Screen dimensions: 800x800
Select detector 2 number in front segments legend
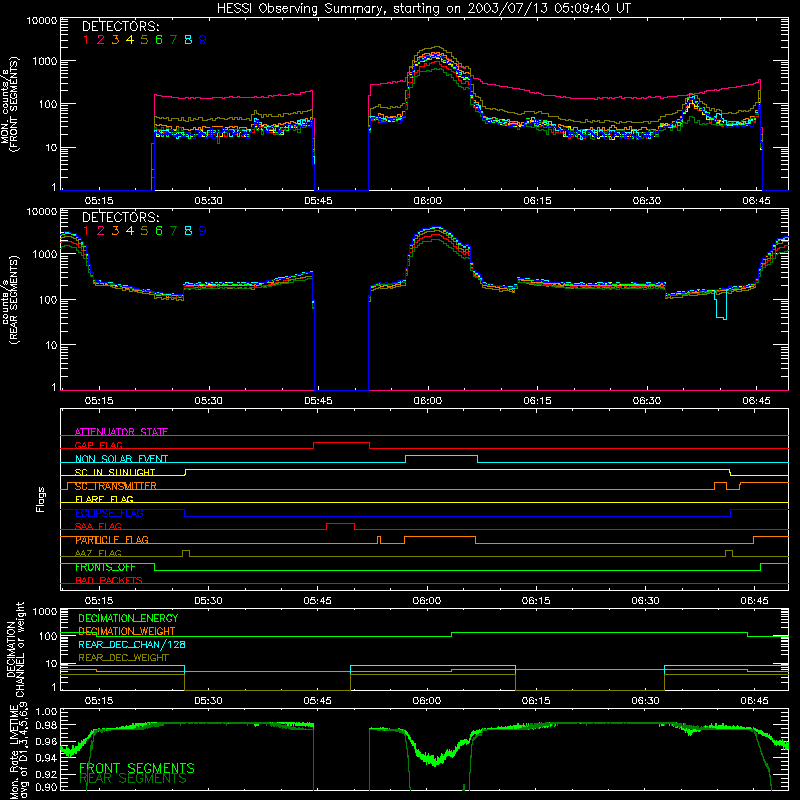pyautogui.click(x=101, y=40)
